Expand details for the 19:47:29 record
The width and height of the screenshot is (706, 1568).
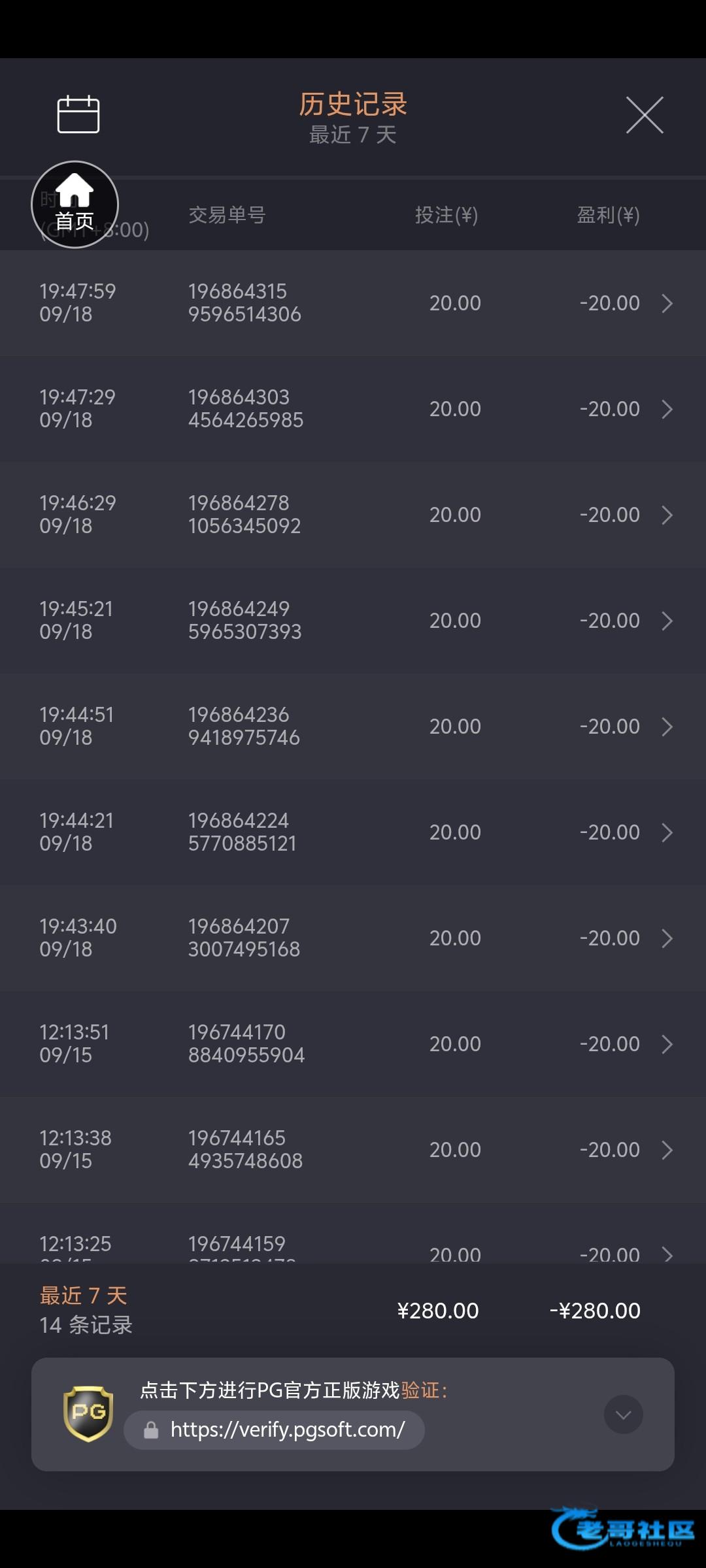tap(667, 409)
